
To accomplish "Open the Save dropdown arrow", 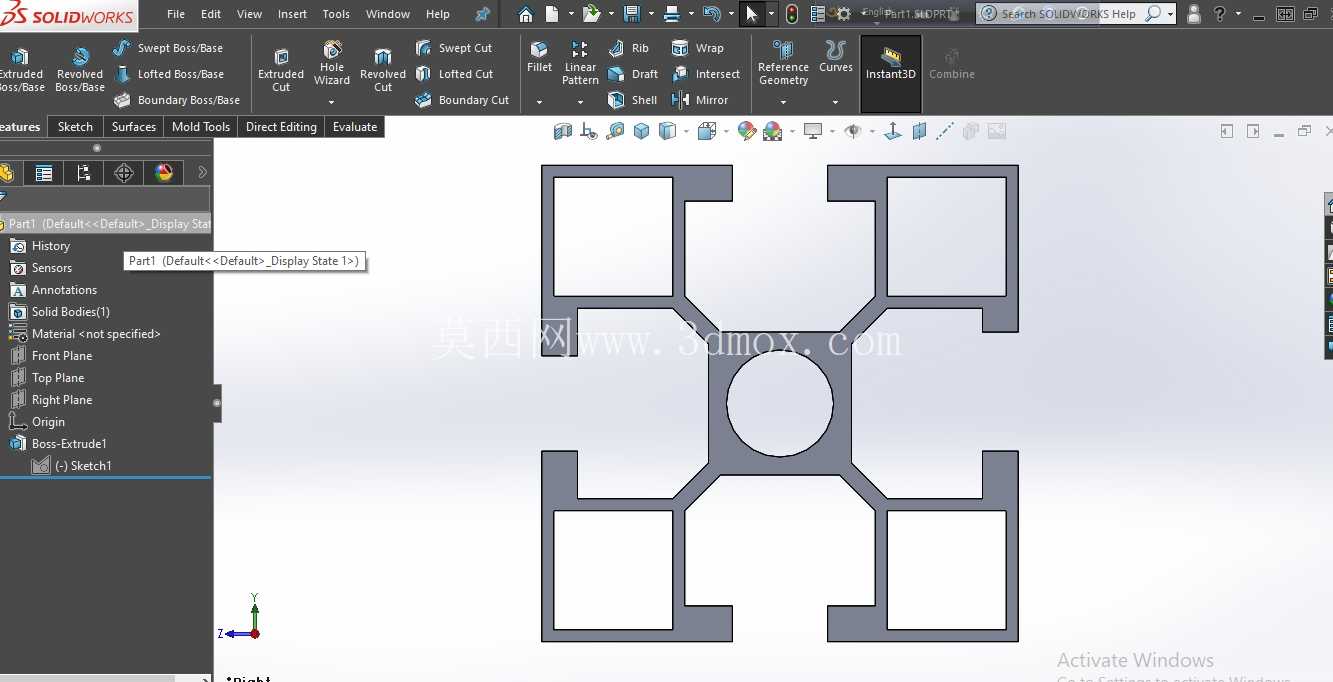I will point(650,14).
